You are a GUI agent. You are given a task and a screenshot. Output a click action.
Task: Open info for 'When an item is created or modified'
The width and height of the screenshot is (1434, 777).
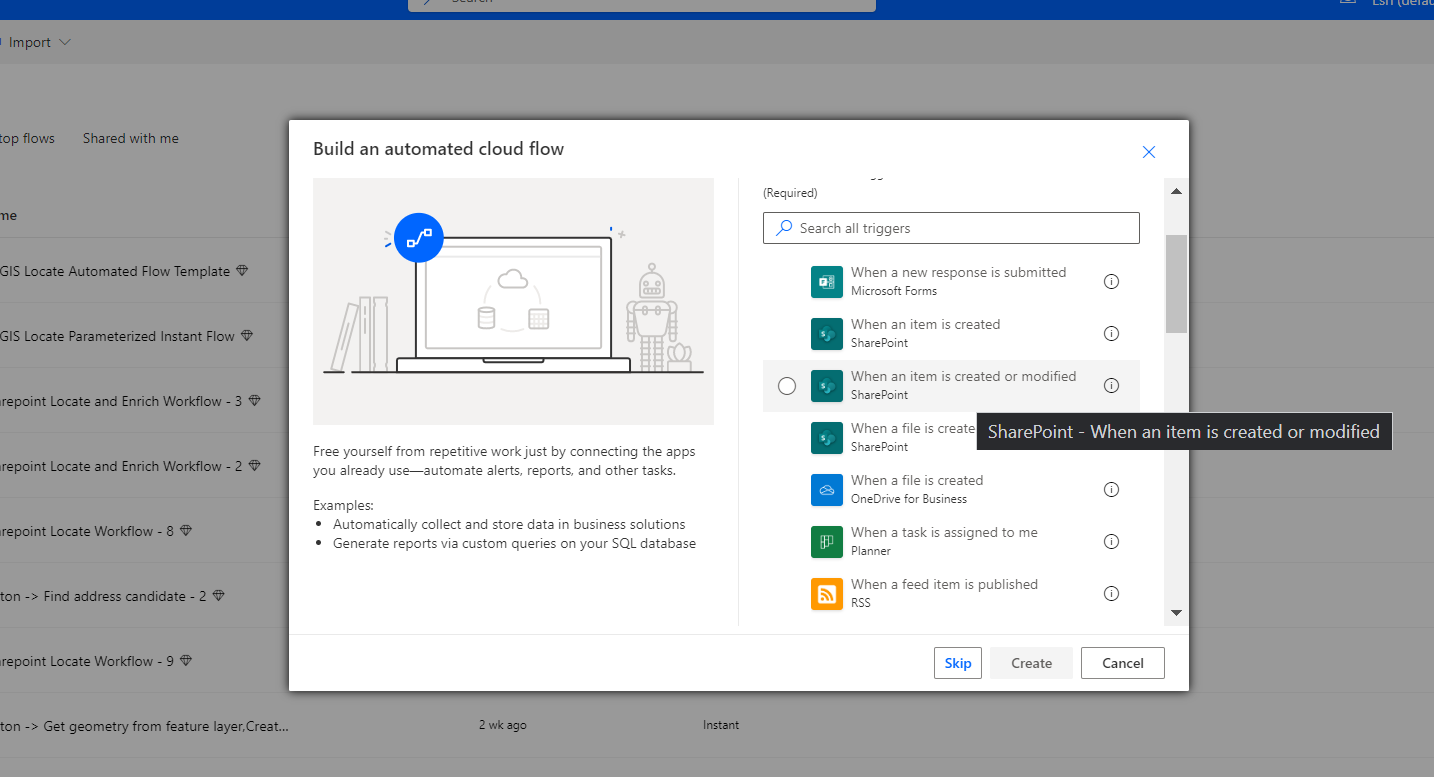point(1111,385)
